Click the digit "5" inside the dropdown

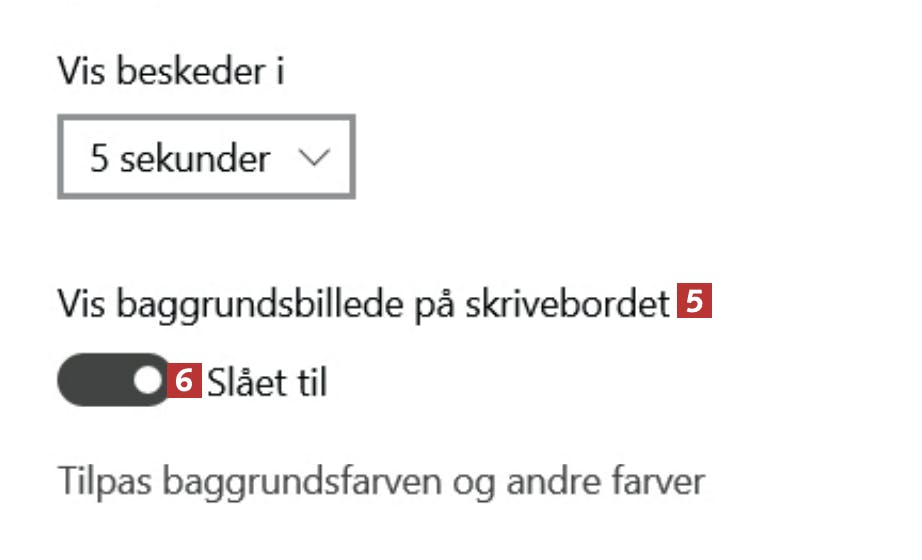pyautogui.click(x=98, y=159)
